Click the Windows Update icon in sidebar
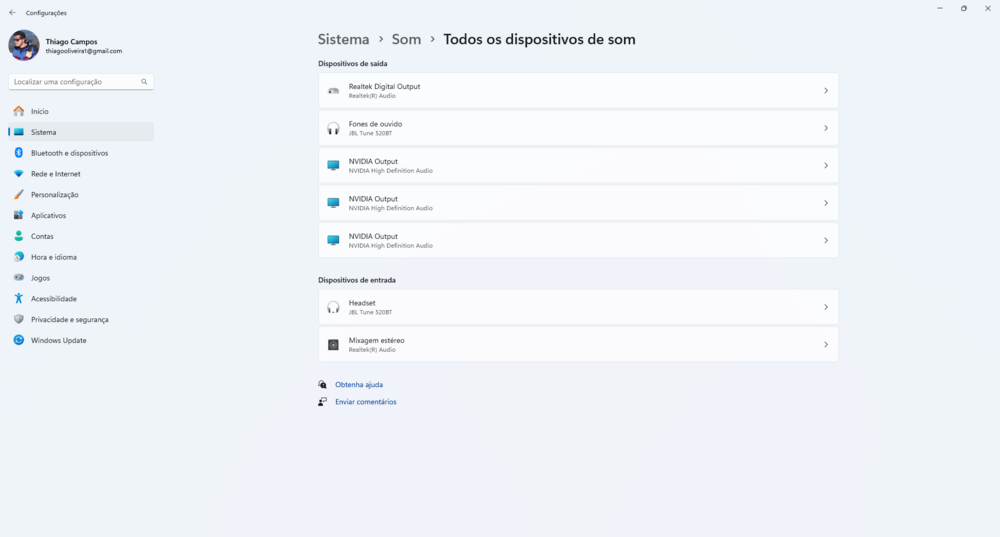The width and height of the screenshot is (1000, 537). (19, 340)
